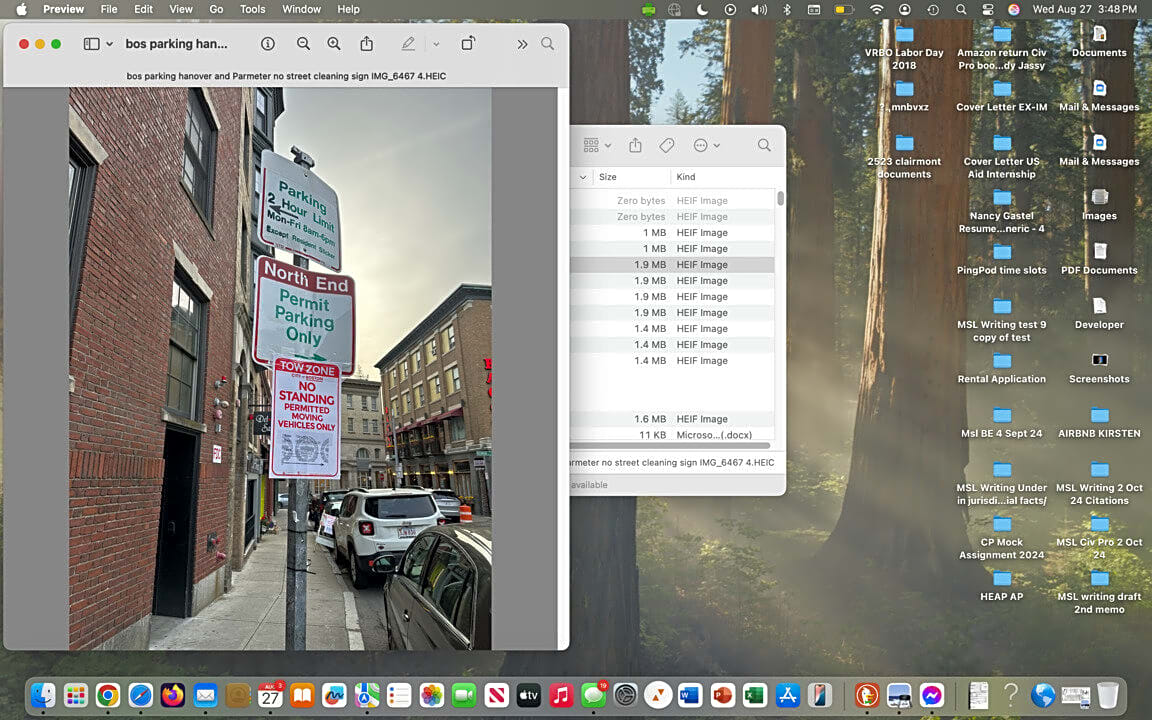Open the Tools menu in menu bar
The height and width of the screenshot is (720, 1152).
point(253,9)
